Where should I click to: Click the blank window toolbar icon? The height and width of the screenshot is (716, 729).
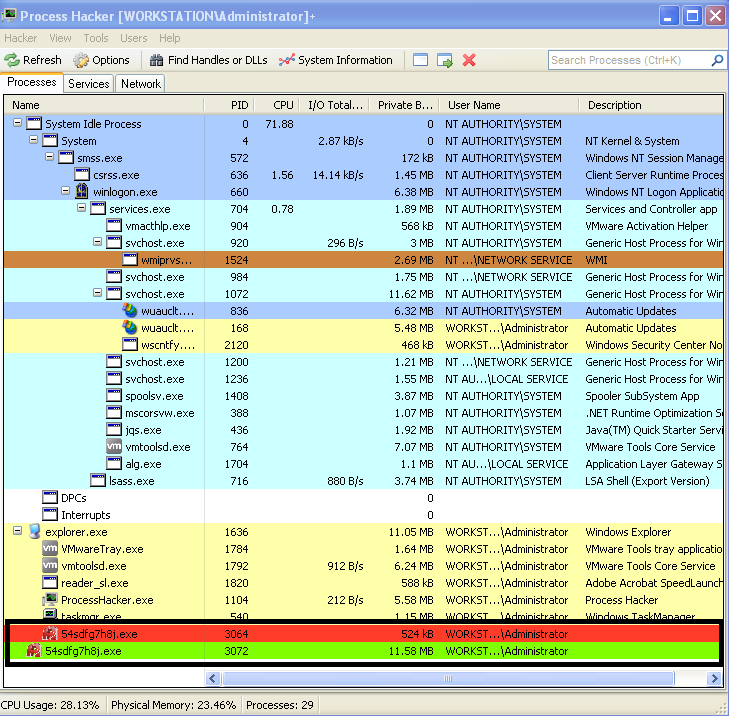[421, 60]
